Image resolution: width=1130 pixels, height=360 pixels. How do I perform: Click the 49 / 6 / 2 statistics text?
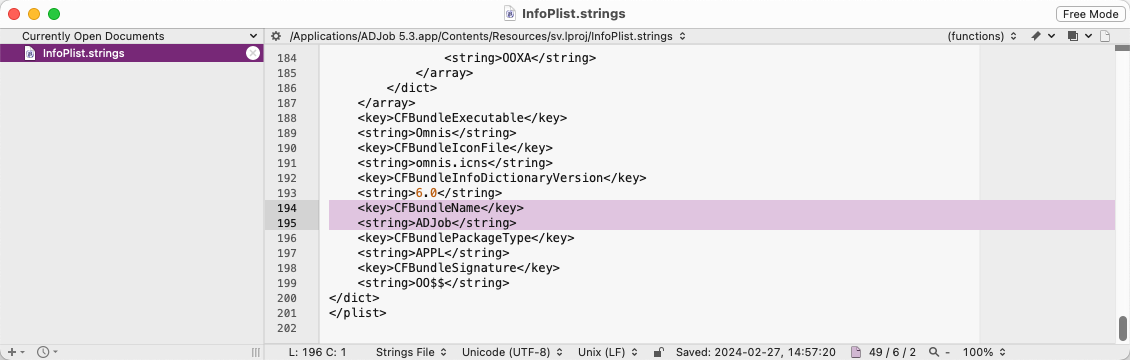pyautogui.click(x=891, y=352)
